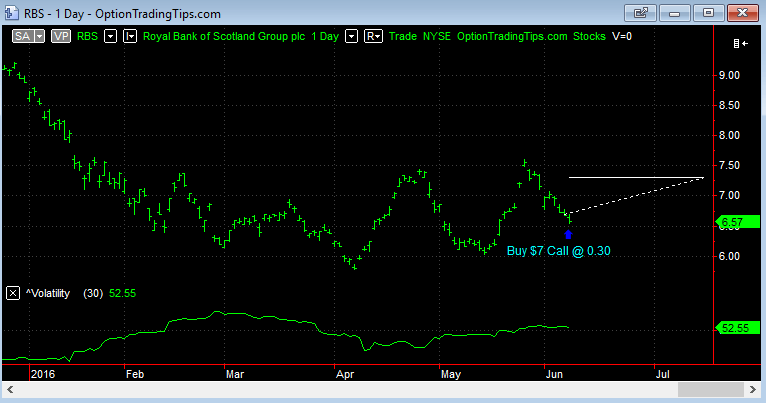Click the Apr date axis label
Viewport: 766px width, 403px height.
point(345,374)
